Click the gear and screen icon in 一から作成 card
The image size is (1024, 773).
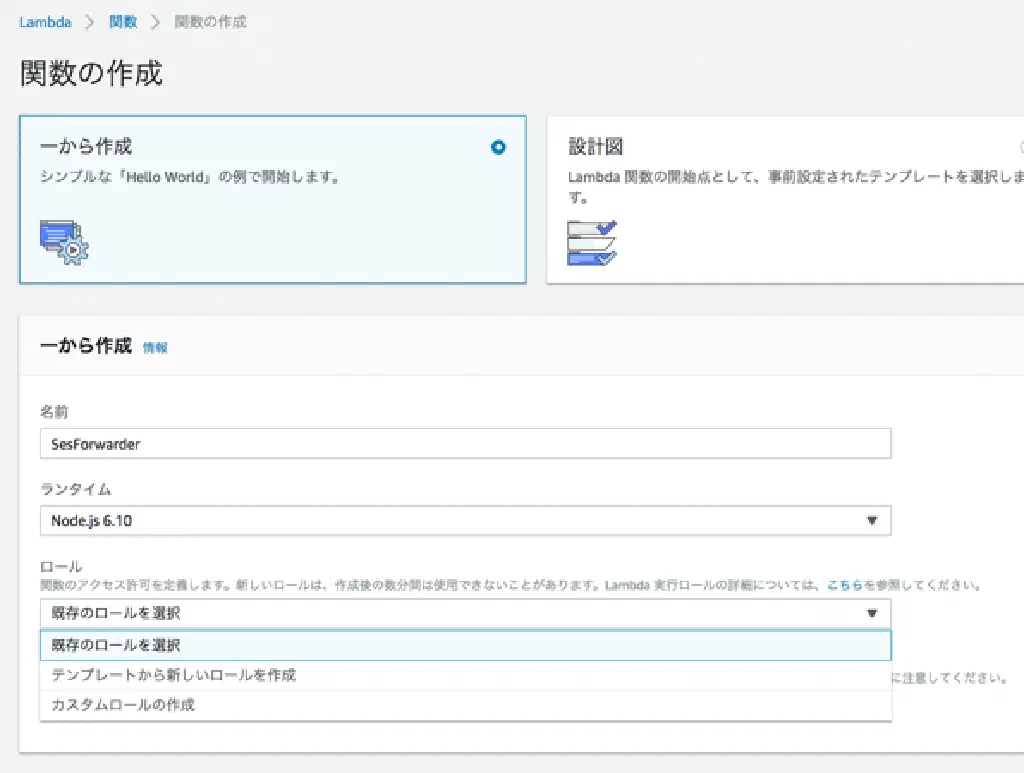pos(64,241)
